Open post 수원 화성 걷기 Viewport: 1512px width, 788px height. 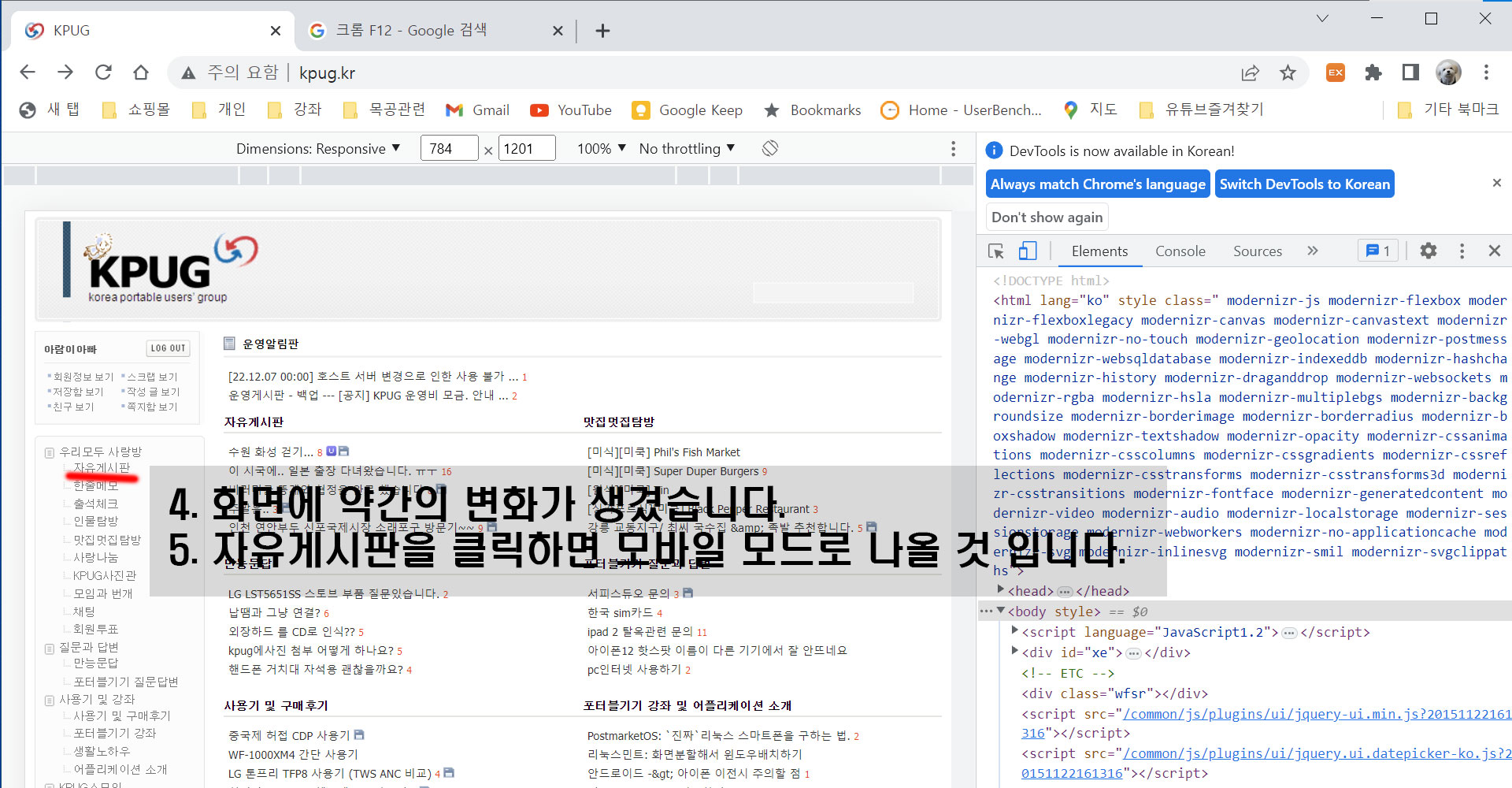tap(271, 452)
